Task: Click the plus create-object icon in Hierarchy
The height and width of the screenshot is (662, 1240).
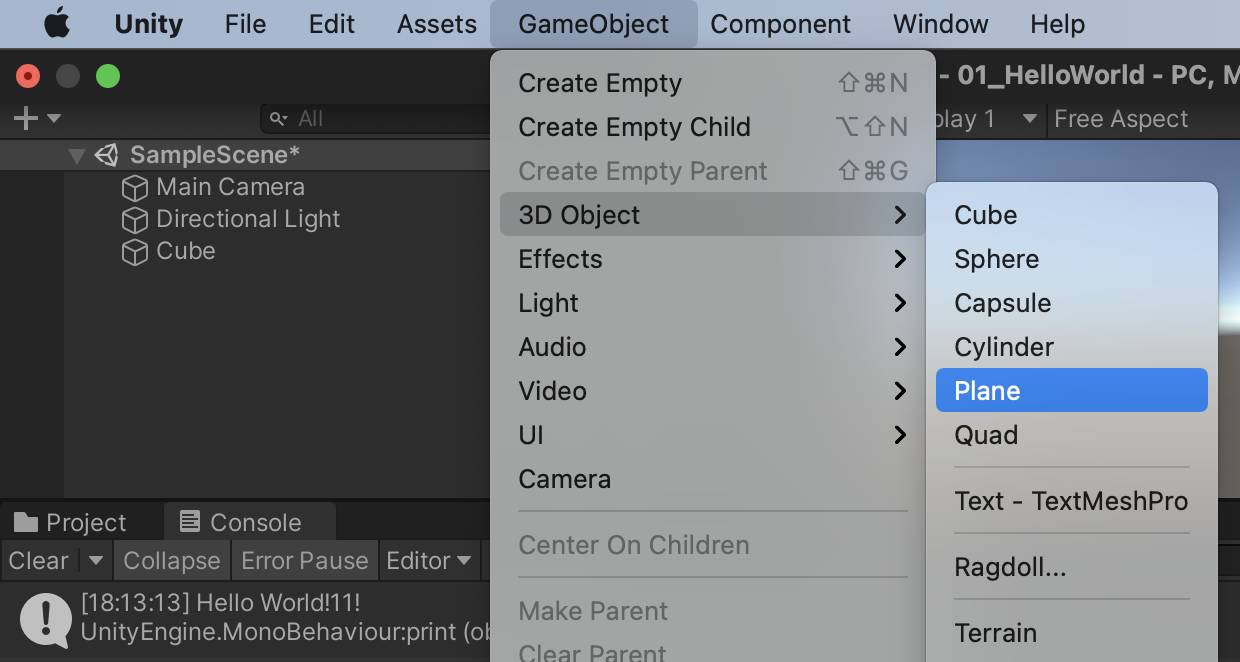Action: (x=26, y=118)
